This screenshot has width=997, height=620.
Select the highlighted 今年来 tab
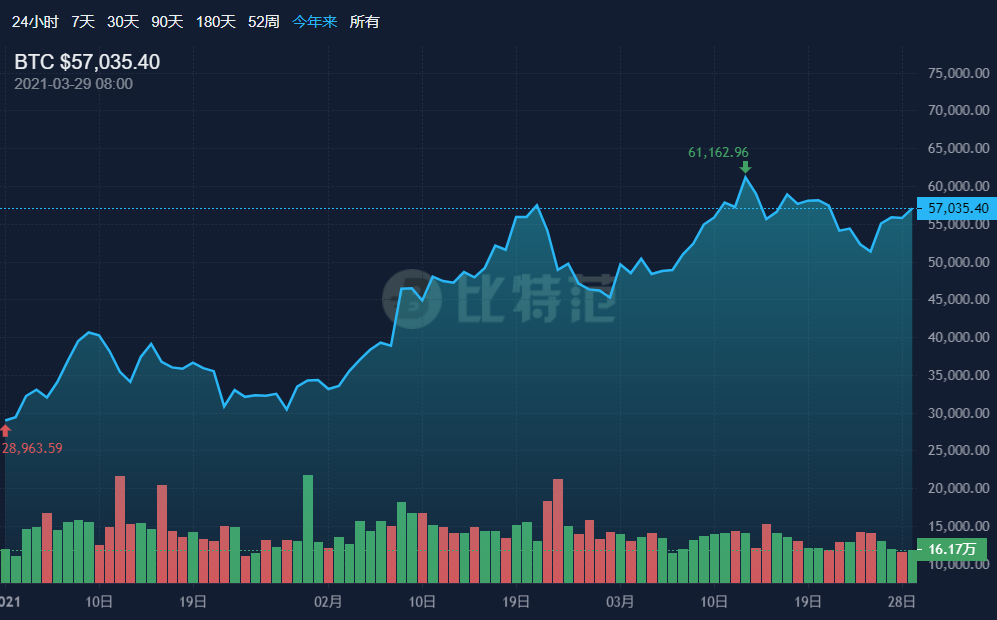(315, 21)
